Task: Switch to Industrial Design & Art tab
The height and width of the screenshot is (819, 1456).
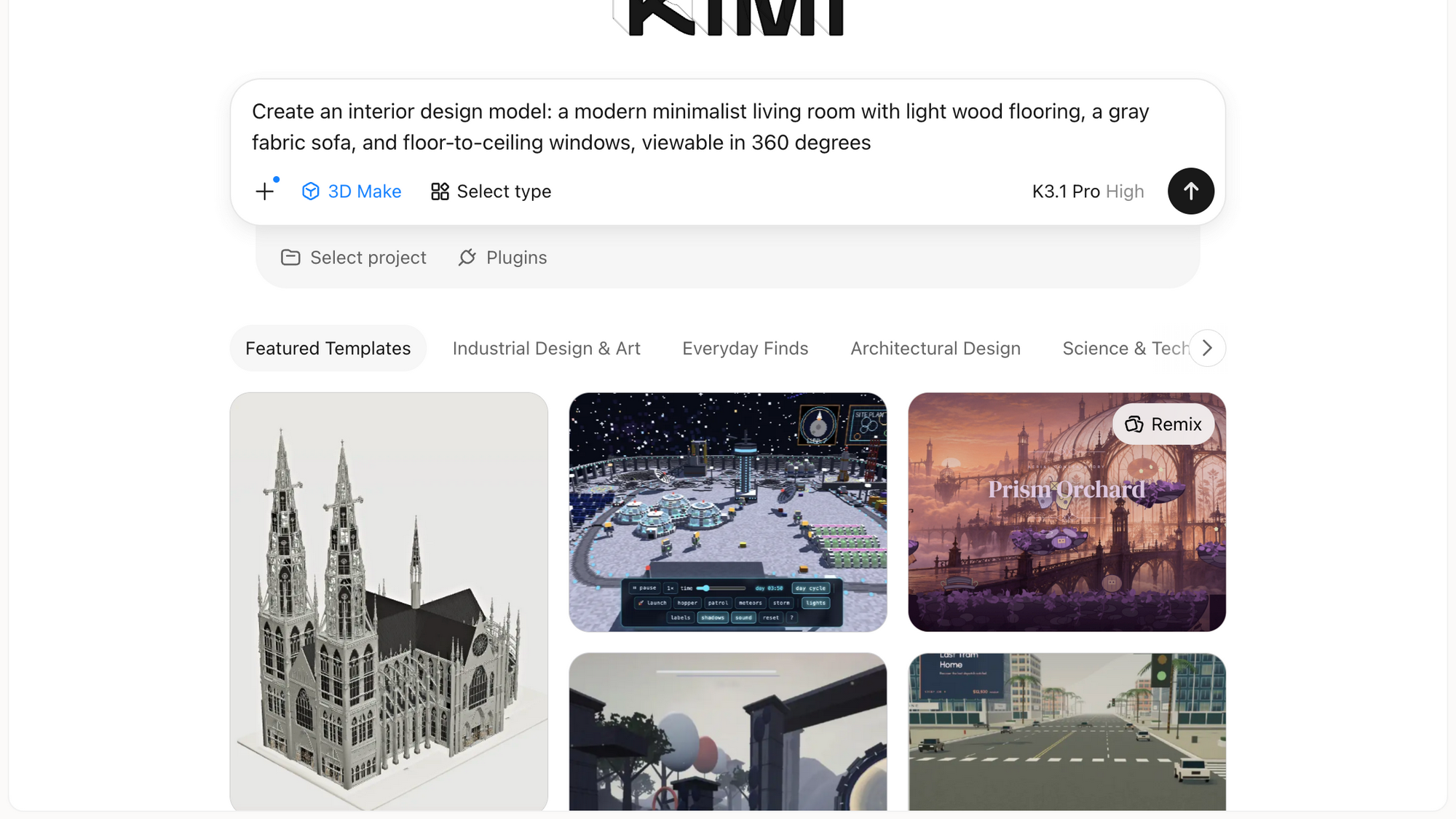Action: 547,349
